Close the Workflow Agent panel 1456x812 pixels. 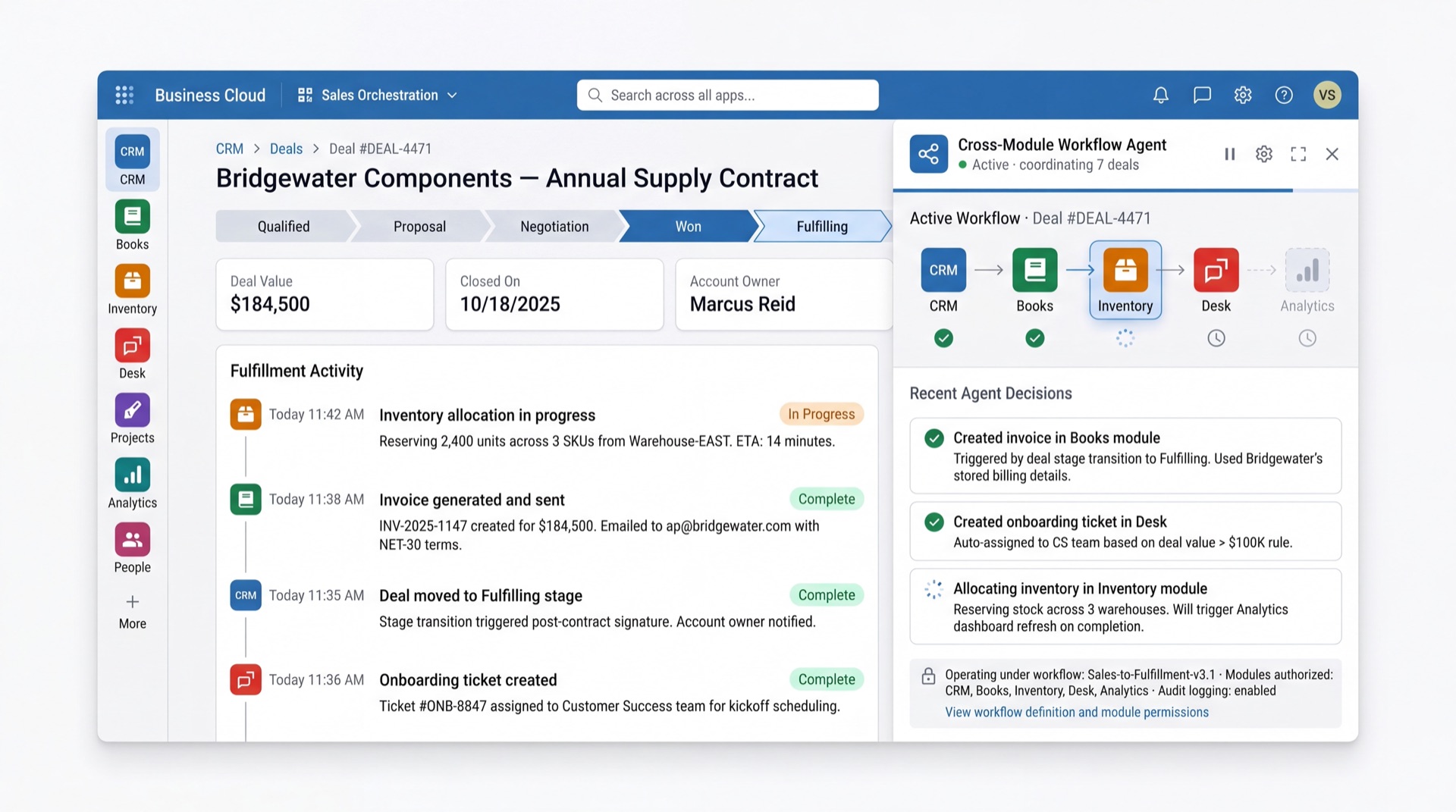(1332, 154)
